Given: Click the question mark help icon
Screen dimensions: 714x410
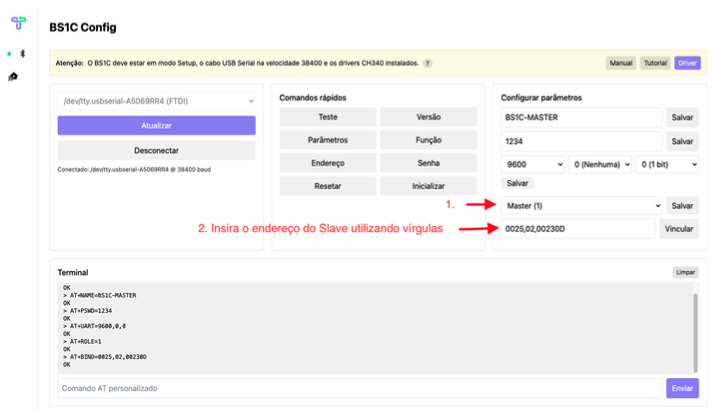Looking at the screenshot, I should tap(427, 63).
